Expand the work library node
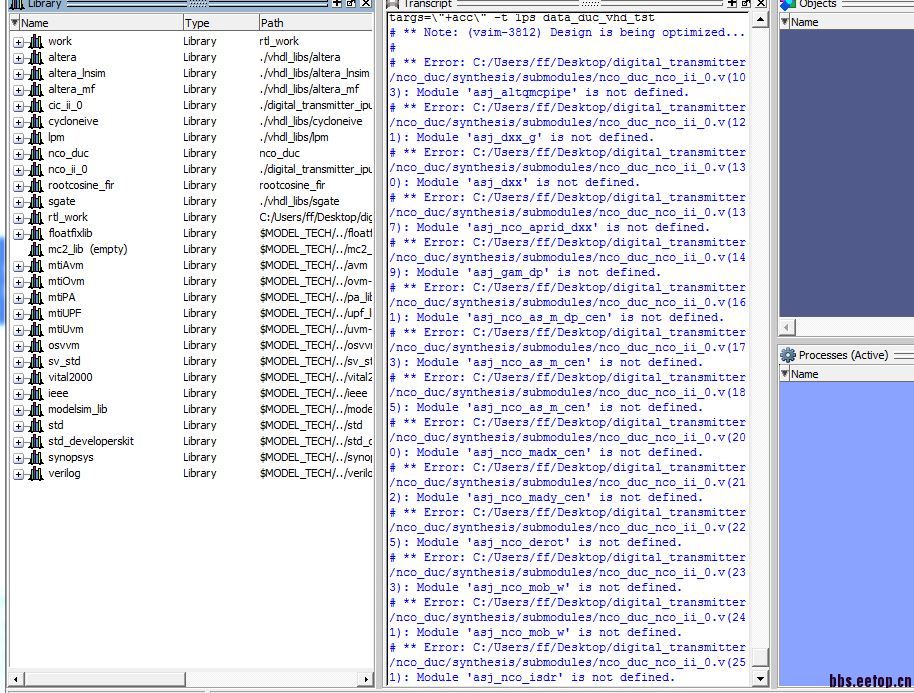 point(19,42)
